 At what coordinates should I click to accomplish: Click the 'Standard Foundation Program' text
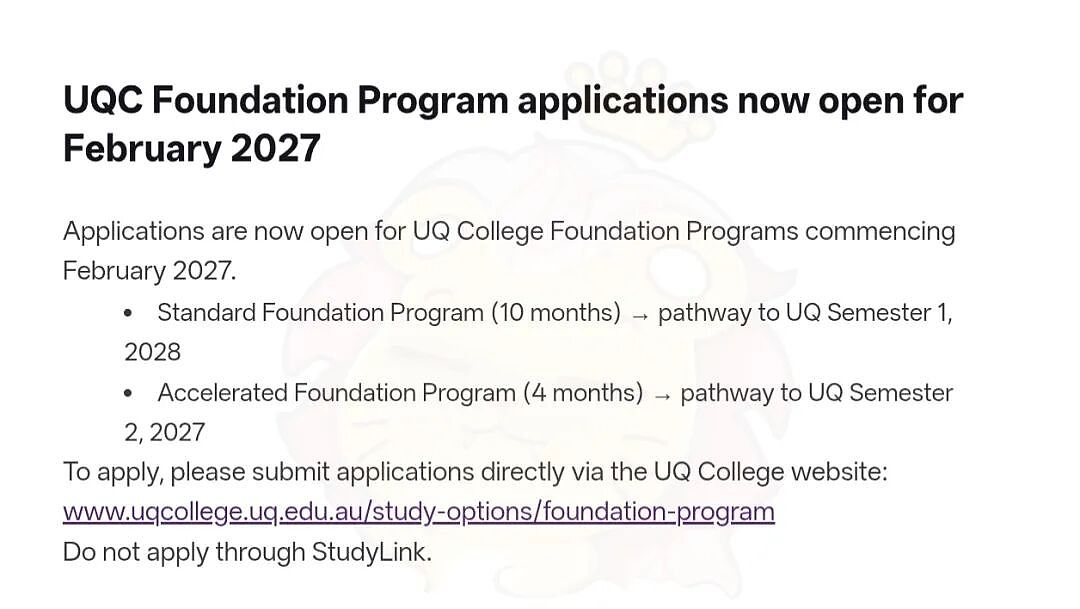click(320, 313)
